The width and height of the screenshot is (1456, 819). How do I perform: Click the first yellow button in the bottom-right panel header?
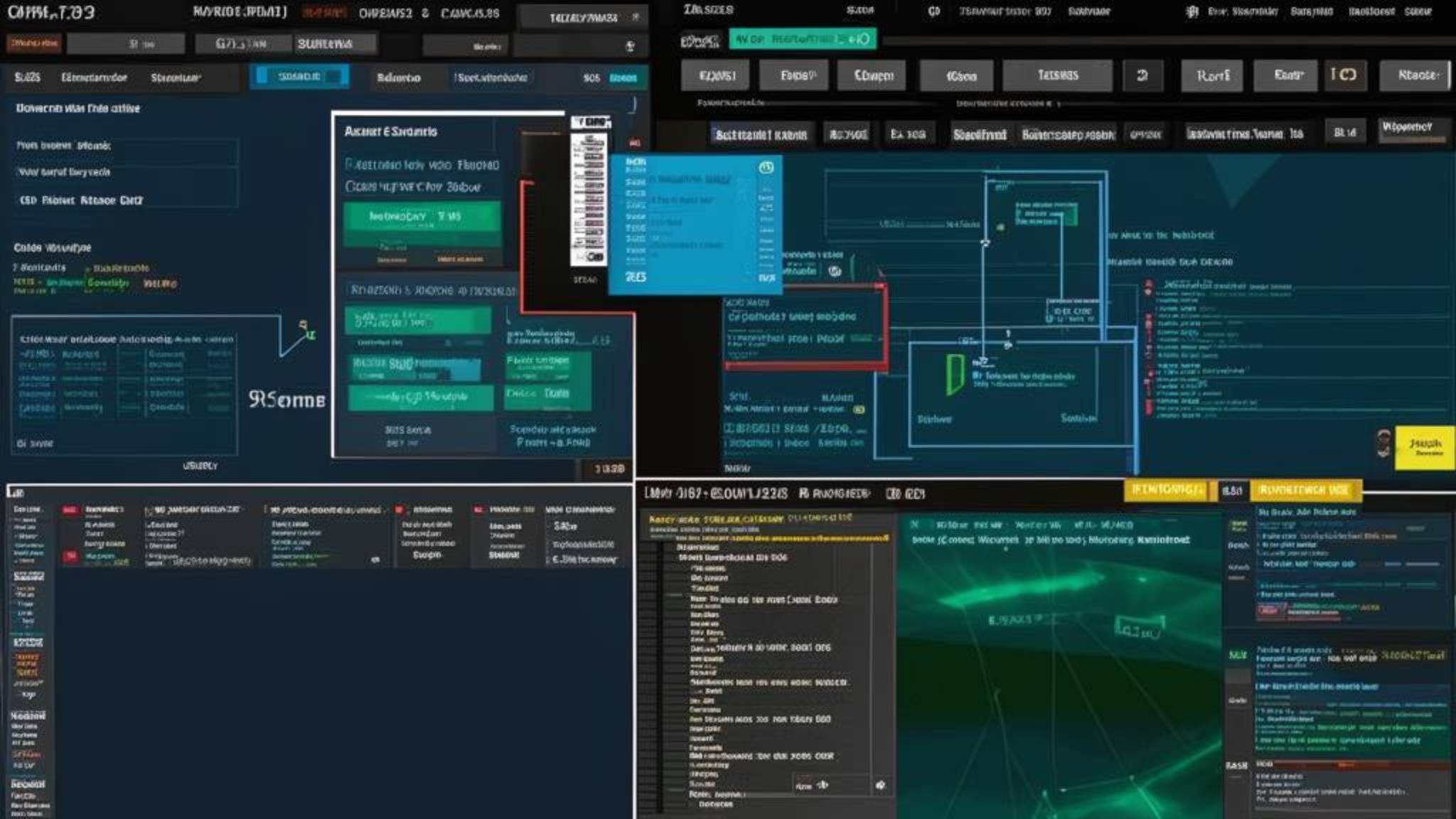(x=1165, y=490)
